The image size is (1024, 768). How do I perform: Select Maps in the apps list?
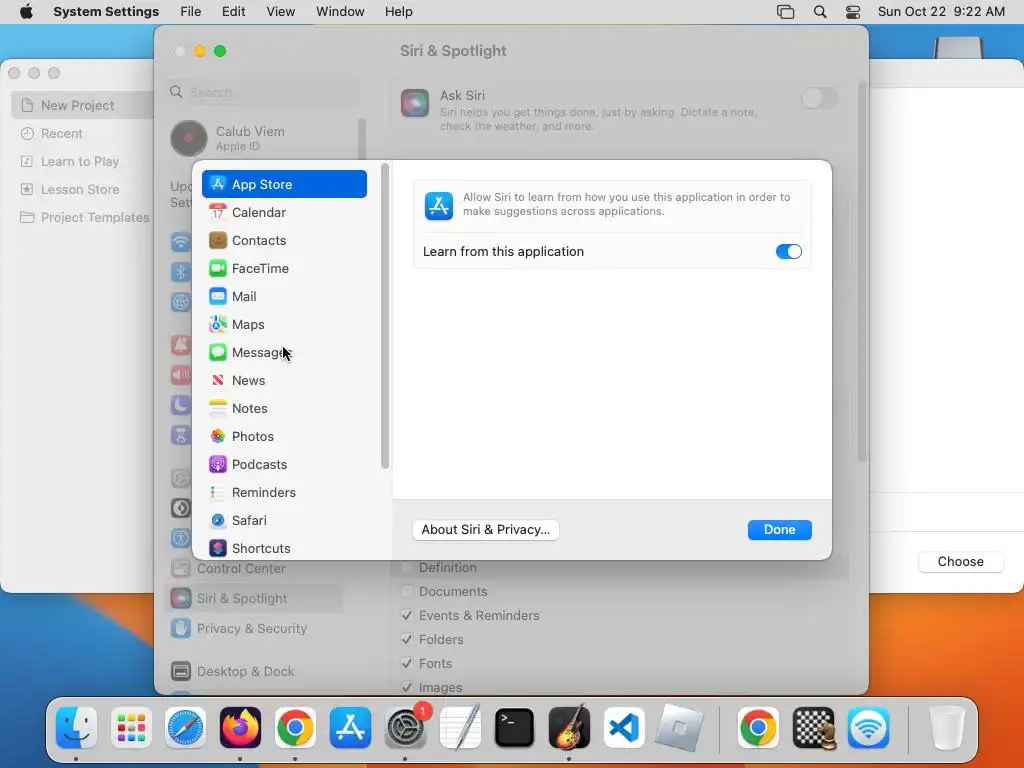pos(284,325)
